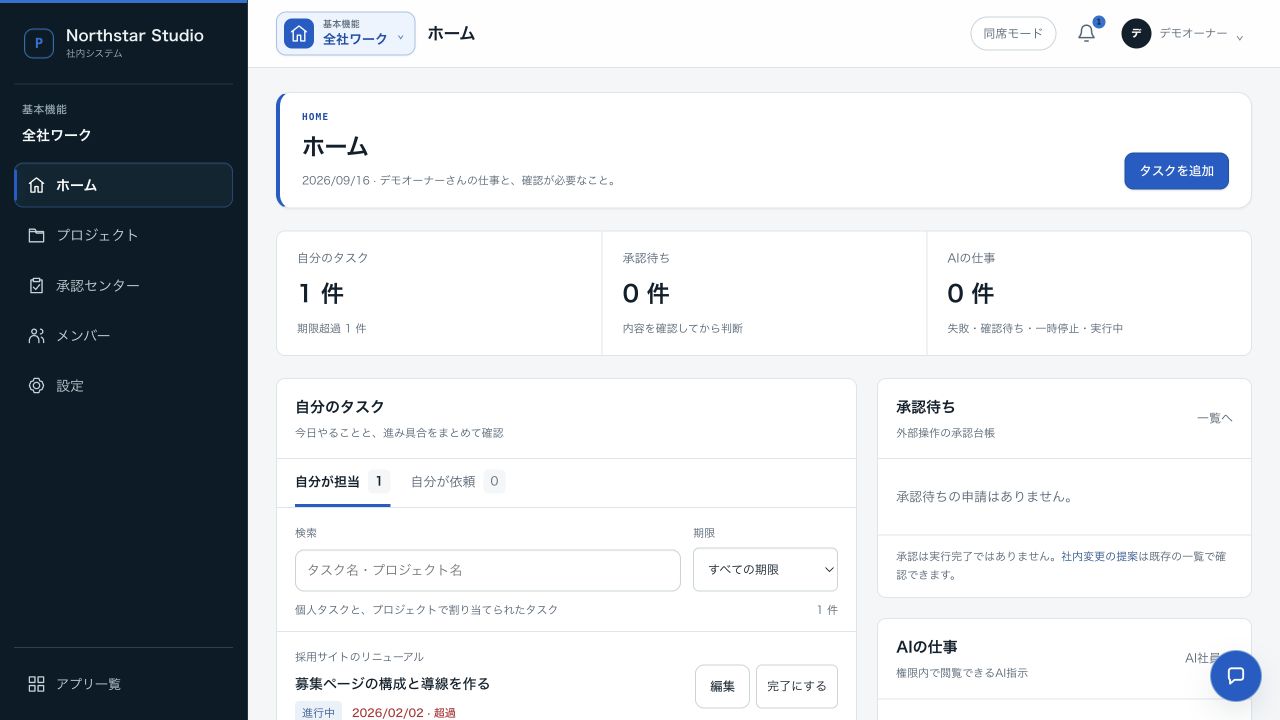Click the プロジェクト folder icon
This screenshot has width=1280, height=720.
(37, 235)
